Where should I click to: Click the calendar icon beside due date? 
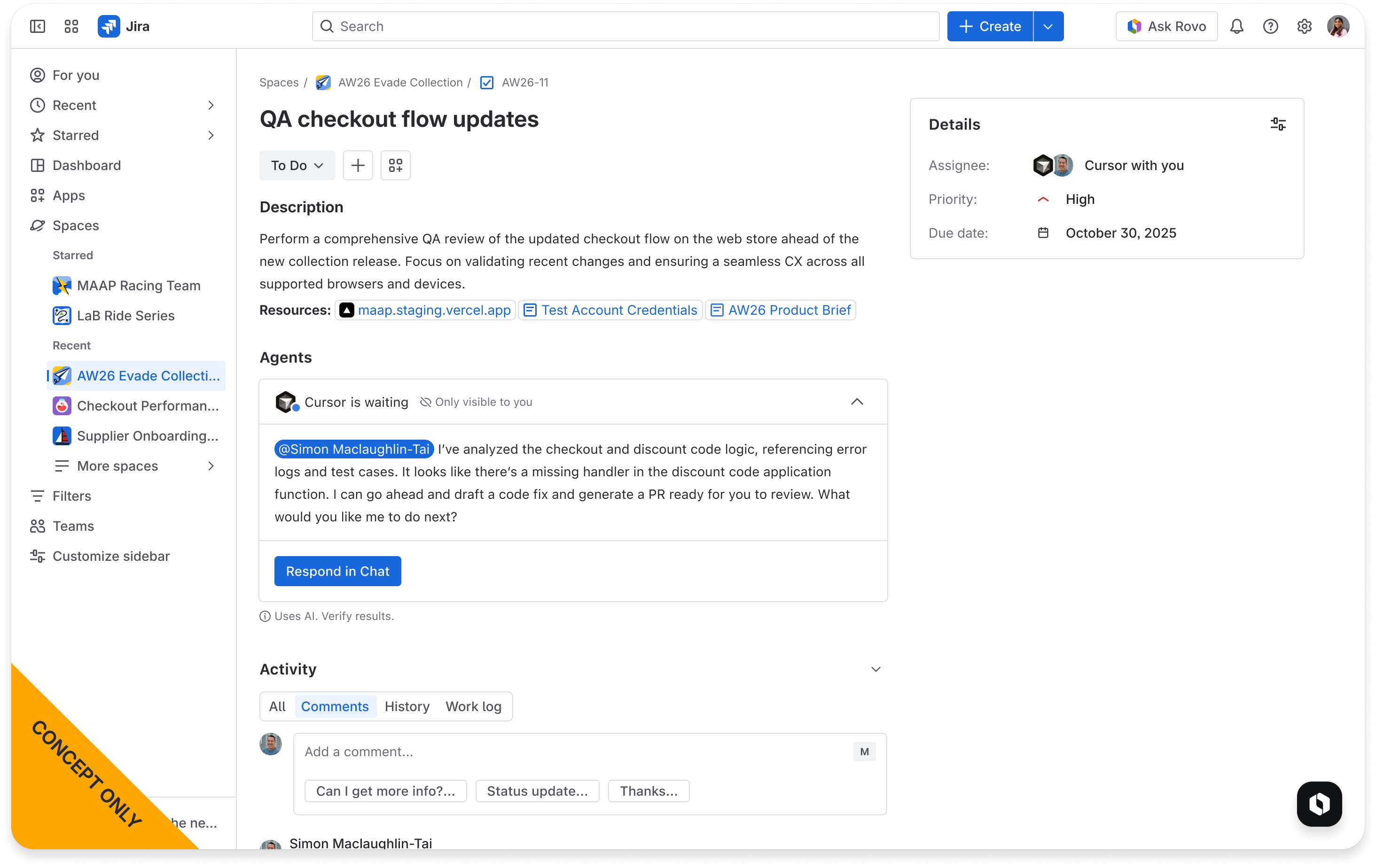coord(1043,232)
